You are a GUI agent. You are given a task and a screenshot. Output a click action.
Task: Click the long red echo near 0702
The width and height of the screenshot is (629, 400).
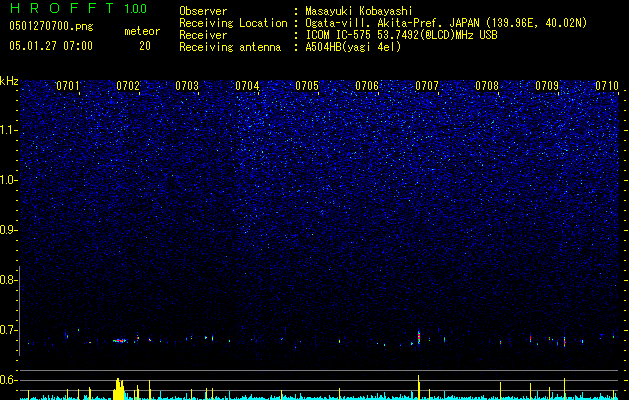tap(120, 341)
